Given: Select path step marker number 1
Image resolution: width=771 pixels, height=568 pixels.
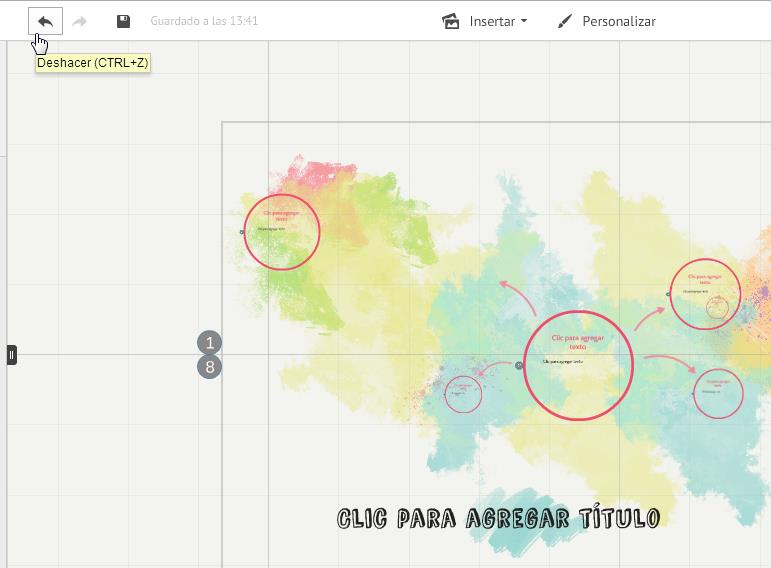Looking at the screenshot, I should [209, 343].
